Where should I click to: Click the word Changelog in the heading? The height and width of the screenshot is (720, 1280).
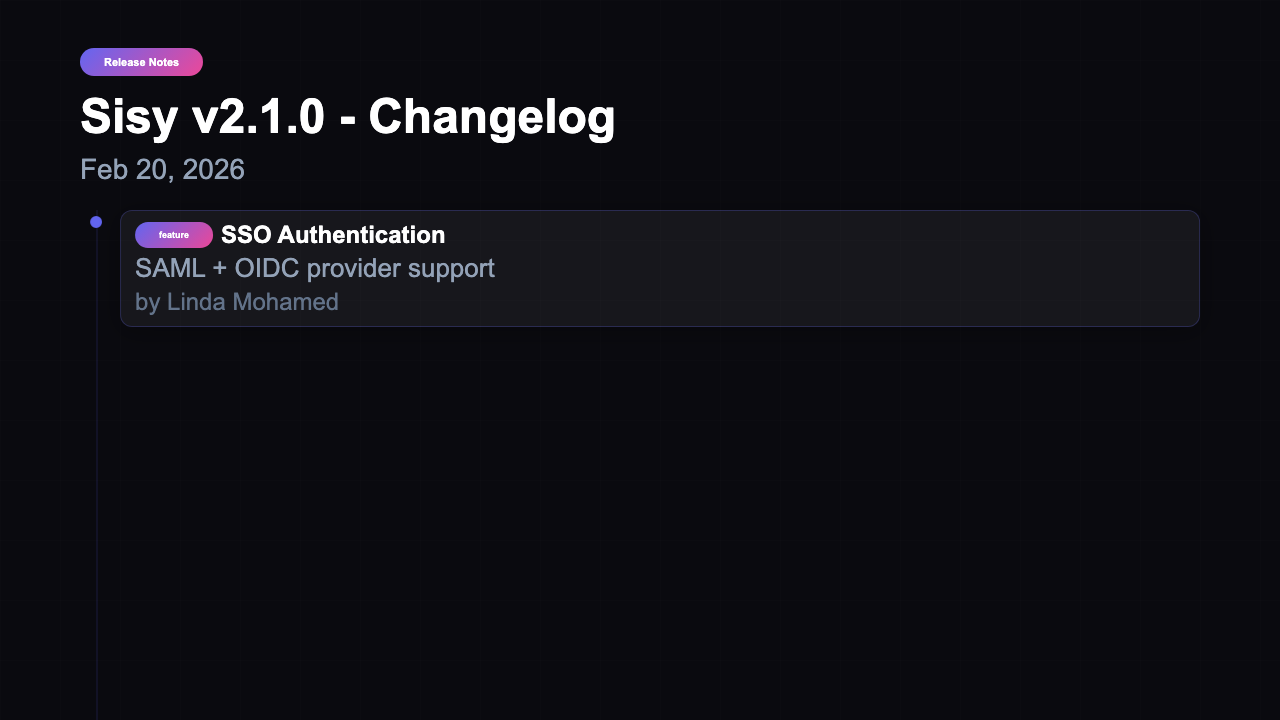(491, 117)
